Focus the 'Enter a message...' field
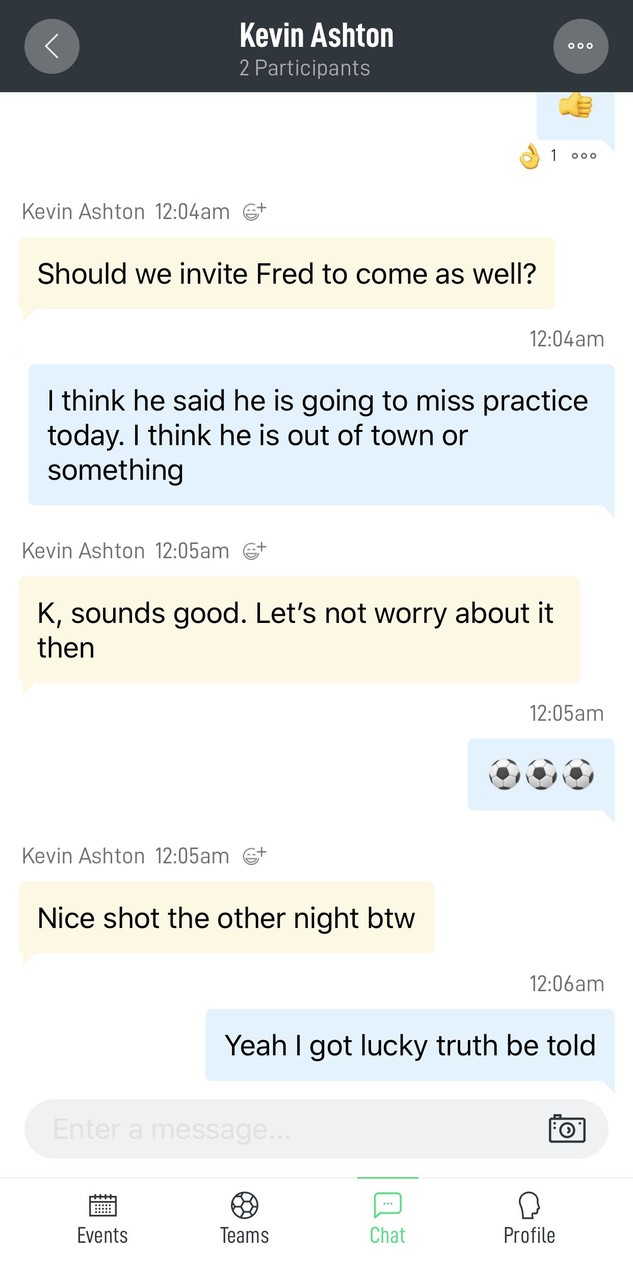 pyautogui.click(x=280, y=1129)
